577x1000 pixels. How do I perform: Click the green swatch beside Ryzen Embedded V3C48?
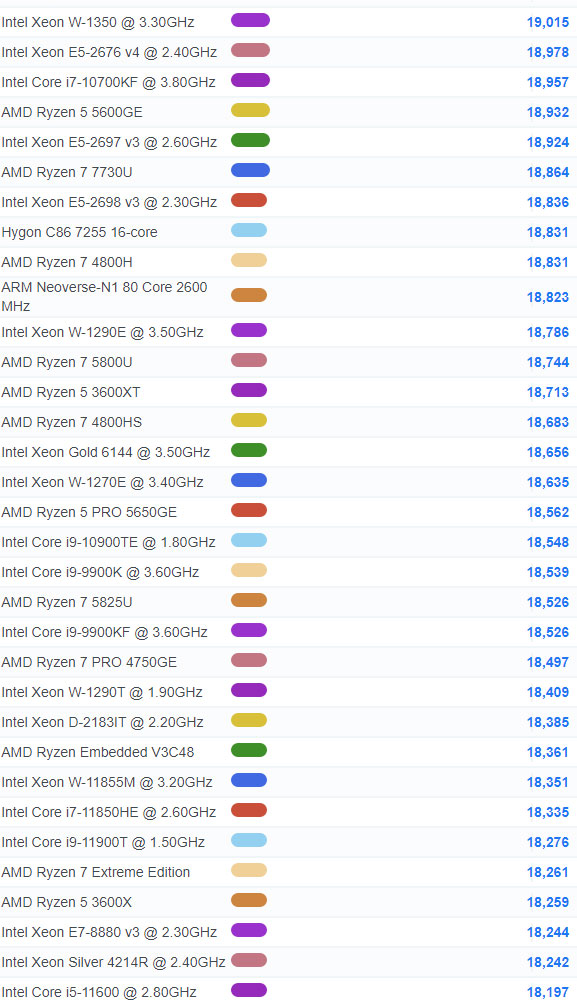[249, 750]
